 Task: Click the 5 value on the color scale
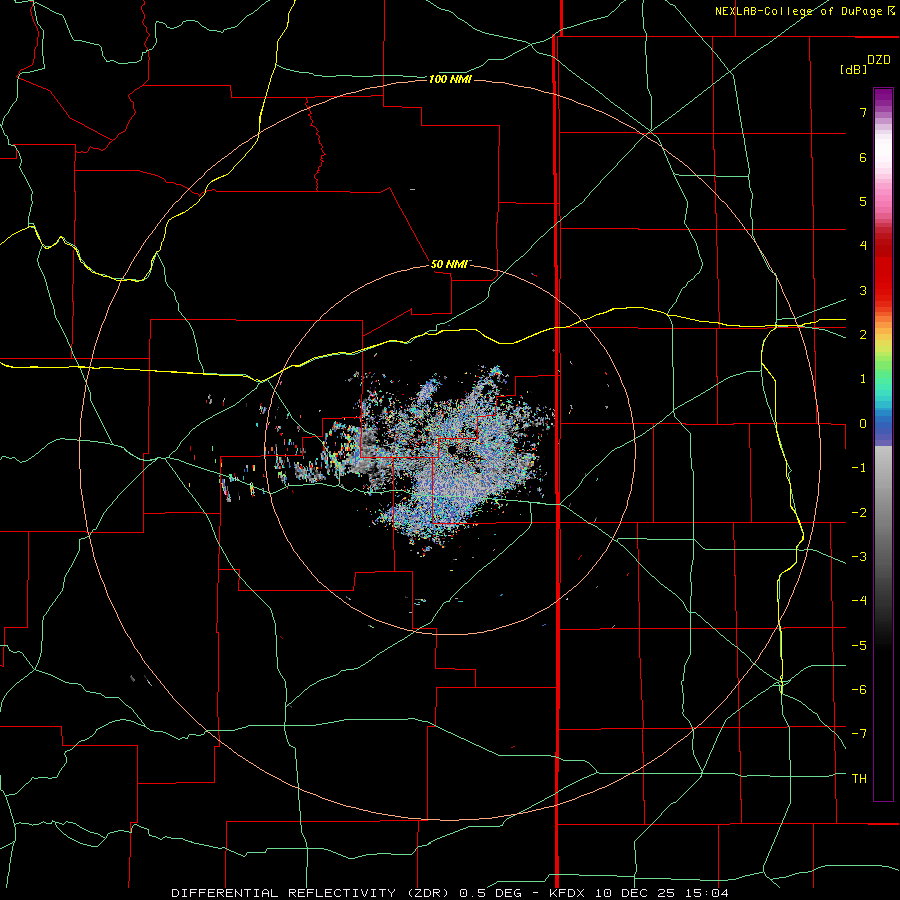[863, 201]
